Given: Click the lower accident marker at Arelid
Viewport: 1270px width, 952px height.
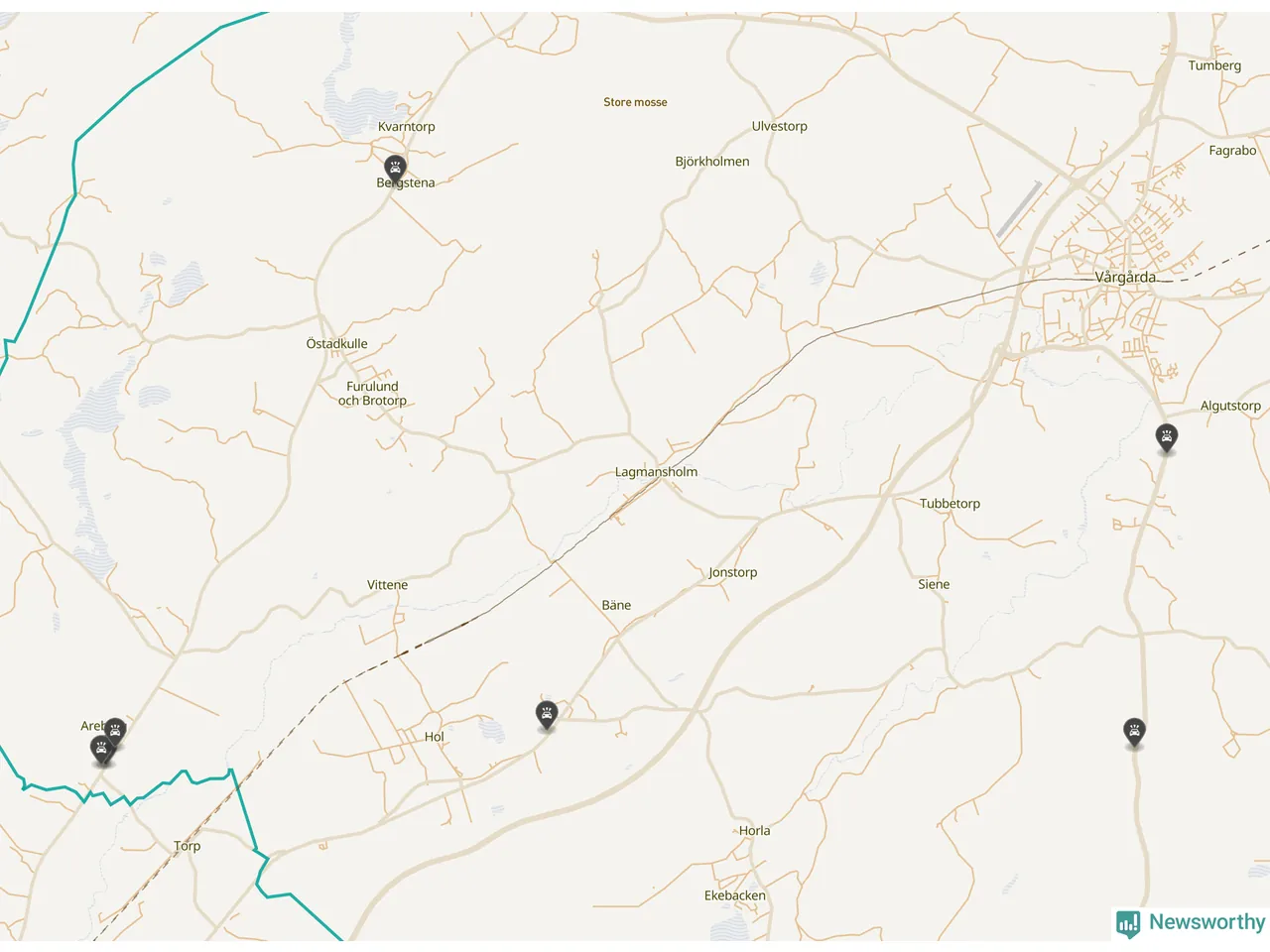Looking at the screenshot, I should tap(101, 750).
